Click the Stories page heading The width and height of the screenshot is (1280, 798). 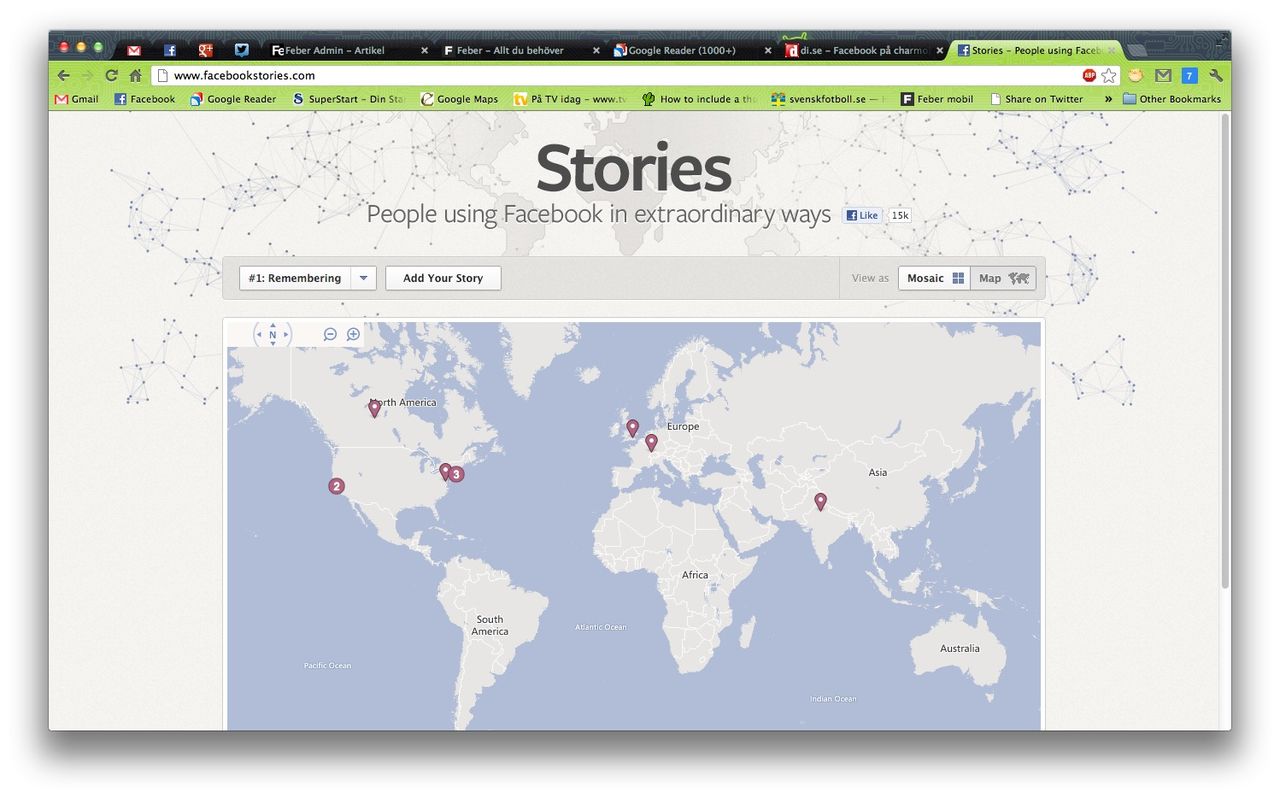click(x=634, y=169)
